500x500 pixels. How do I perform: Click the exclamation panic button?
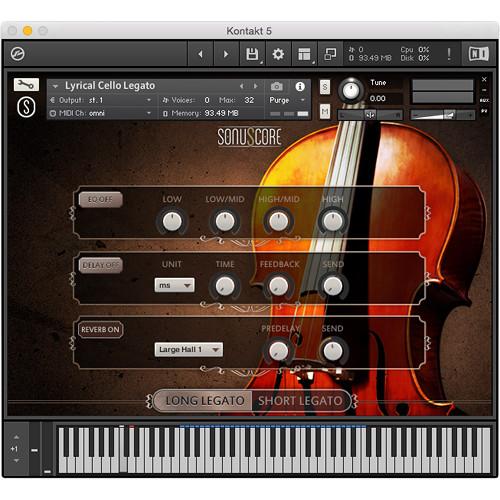449,54
